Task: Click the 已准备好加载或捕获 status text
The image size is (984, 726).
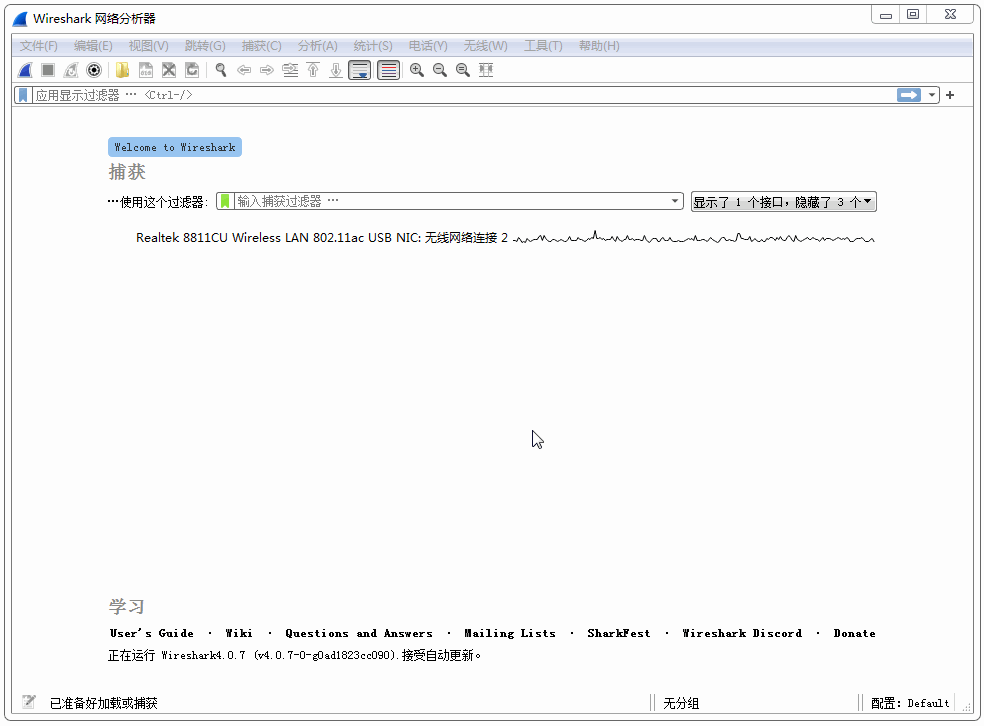Action: (104, 703)
